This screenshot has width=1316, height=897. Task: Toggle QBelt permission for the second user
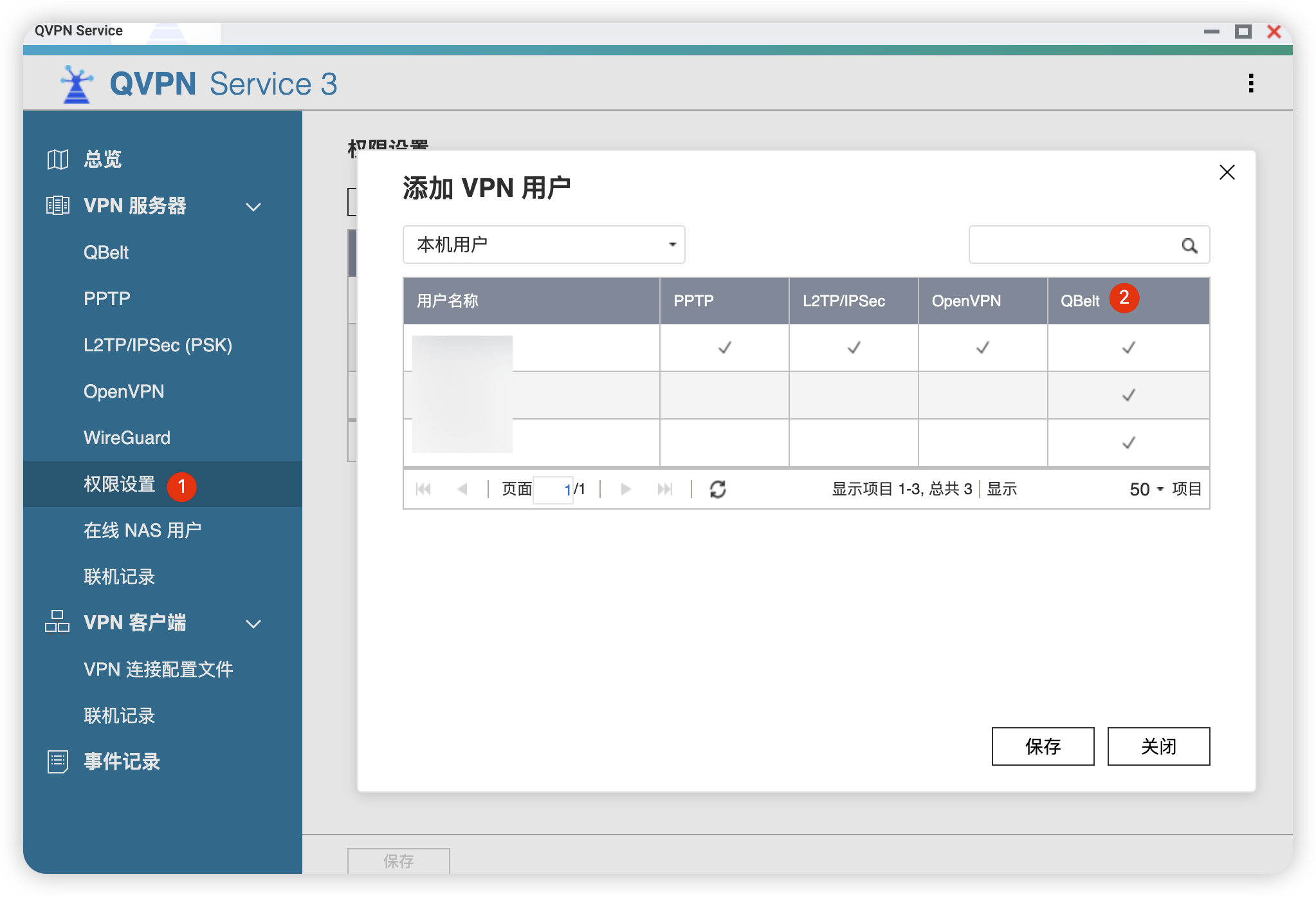tap(1129, 395)
